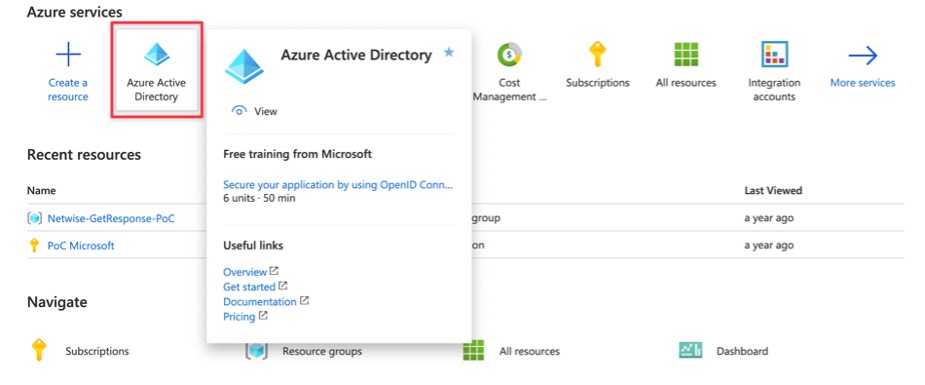Click the resource group icon beside Netwise-GetResponse-PoC

[x=35, y=218]
